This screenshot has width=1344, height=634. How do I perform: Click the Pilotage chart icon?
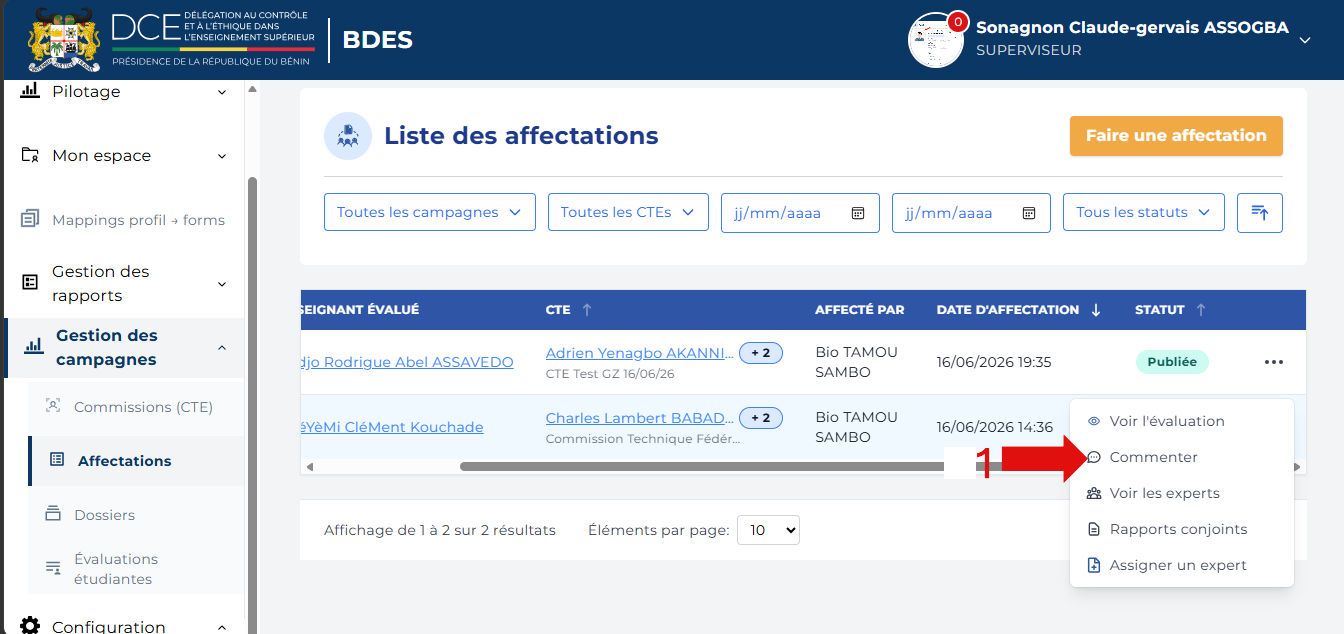point(30,91)
